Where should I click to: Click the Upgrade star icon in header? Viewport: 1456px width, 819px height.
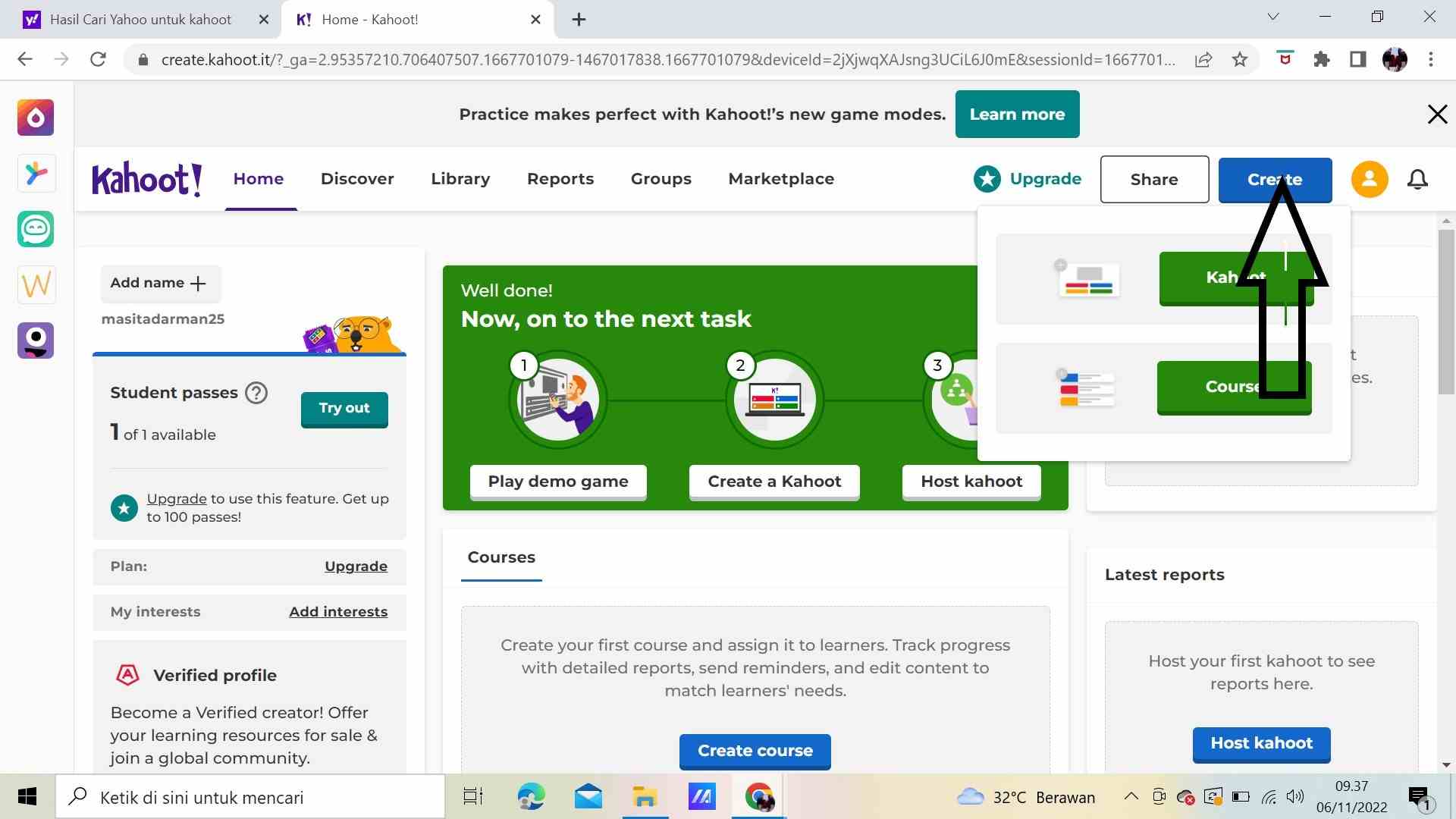click(987, 179)
